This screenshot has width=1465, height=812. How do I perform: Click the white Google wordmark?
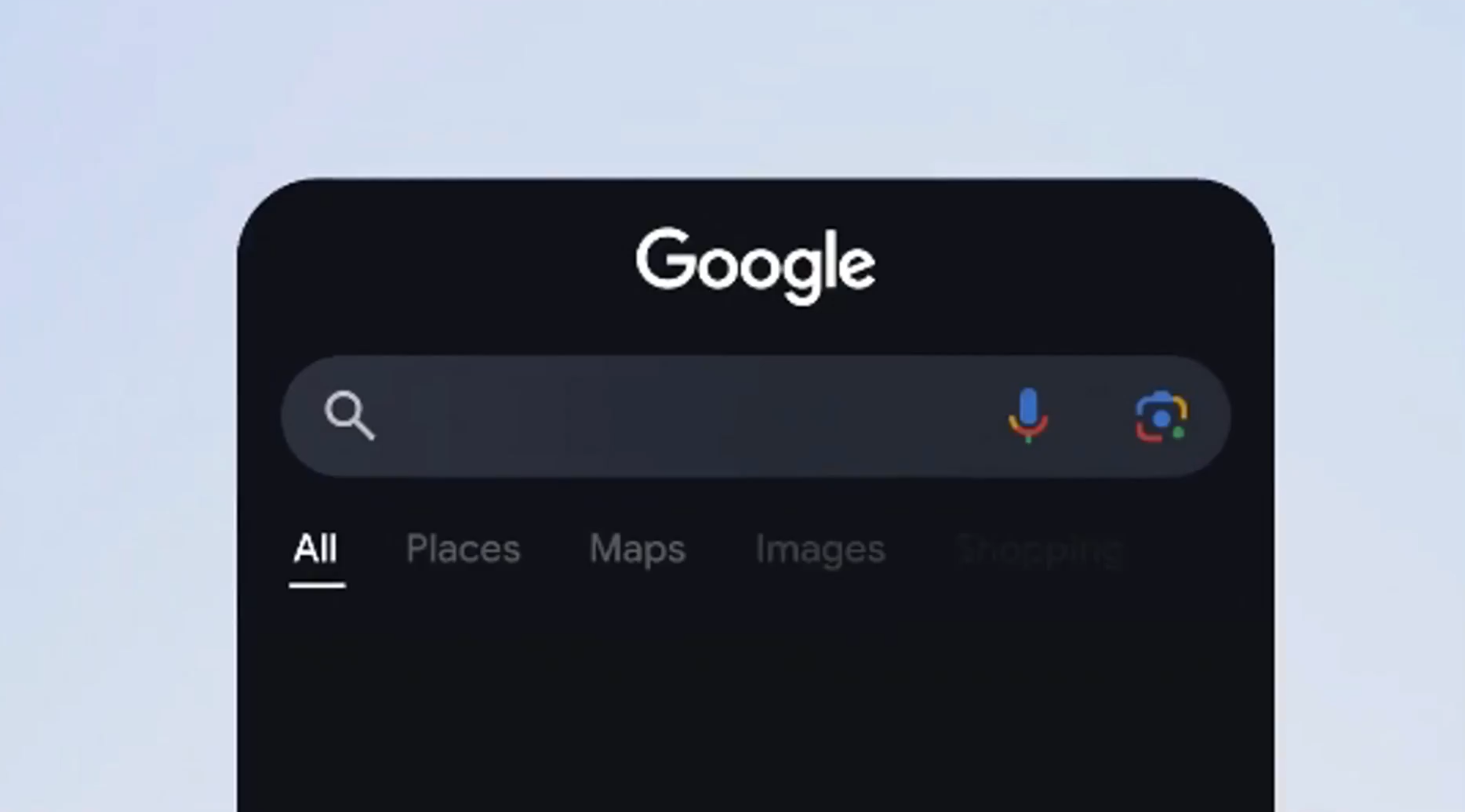tap(755, 266)
